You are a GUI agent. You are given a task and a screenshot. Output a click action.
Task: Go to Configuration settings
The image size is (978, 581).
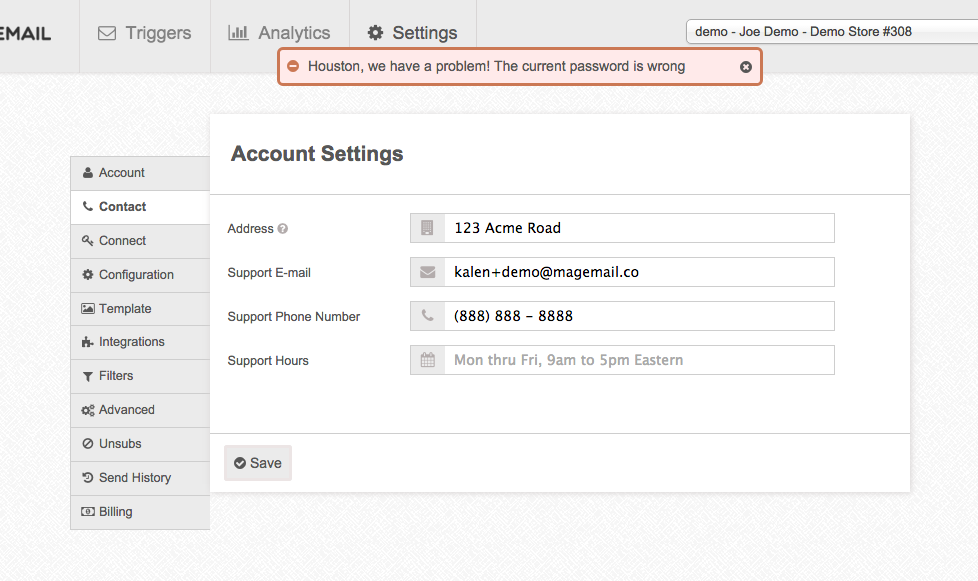[x=136, y=275]
